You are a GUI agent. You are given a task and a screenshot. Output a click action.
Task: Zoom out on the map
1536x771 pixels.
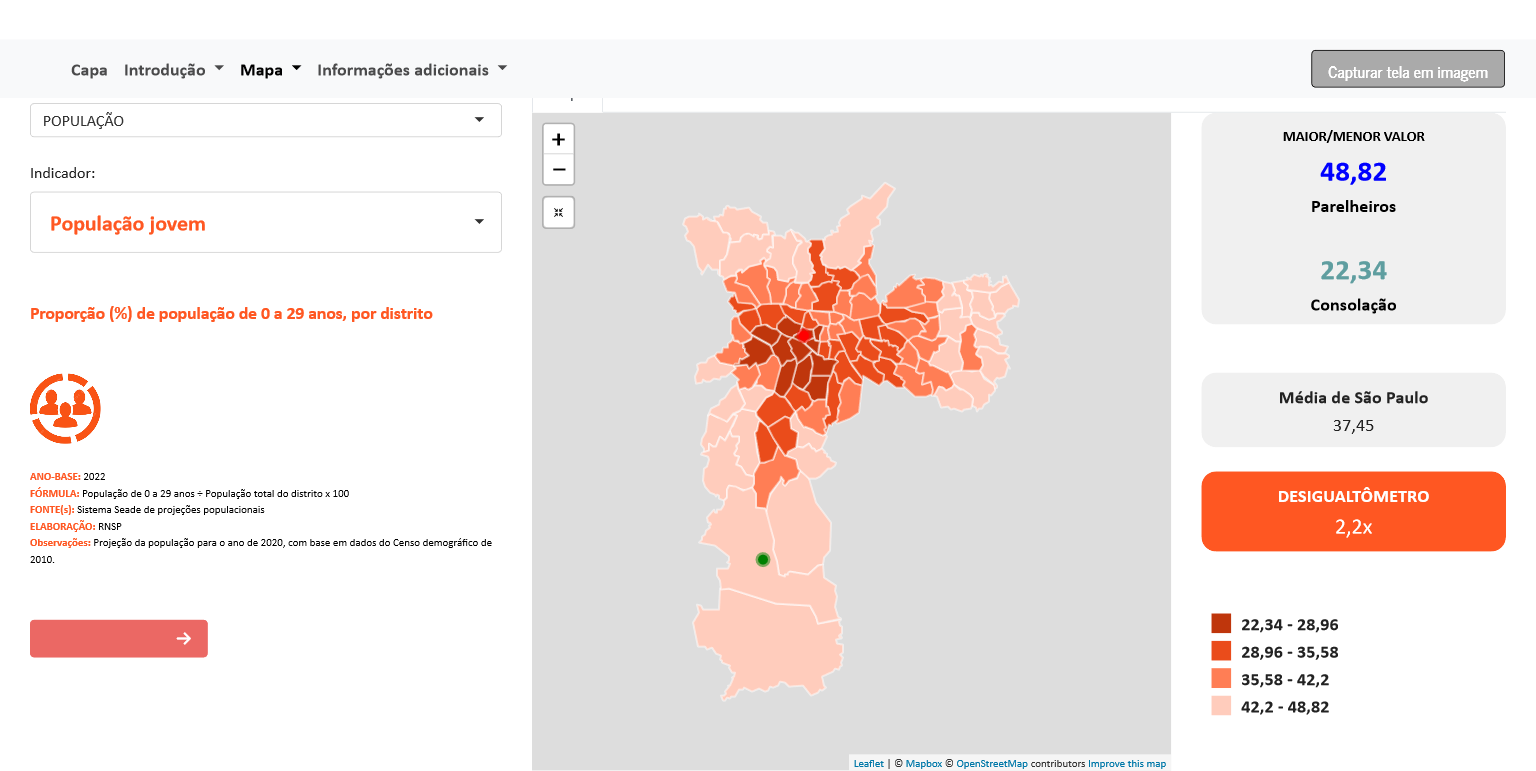pos(558,170)
